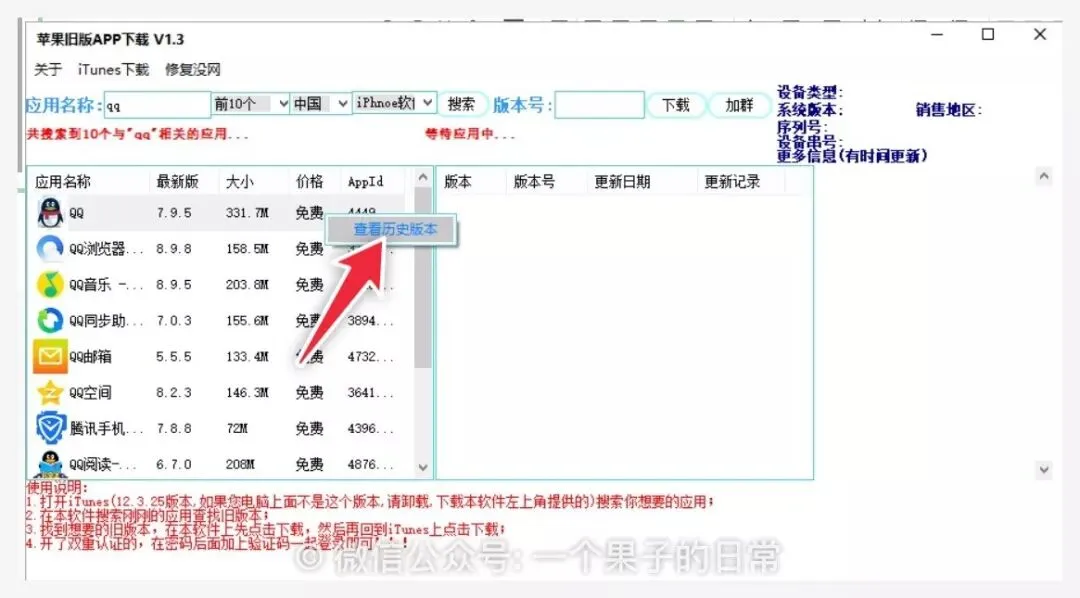
Task: Click app list scrollbar up arrow
Action: click(x=423, y=178)
